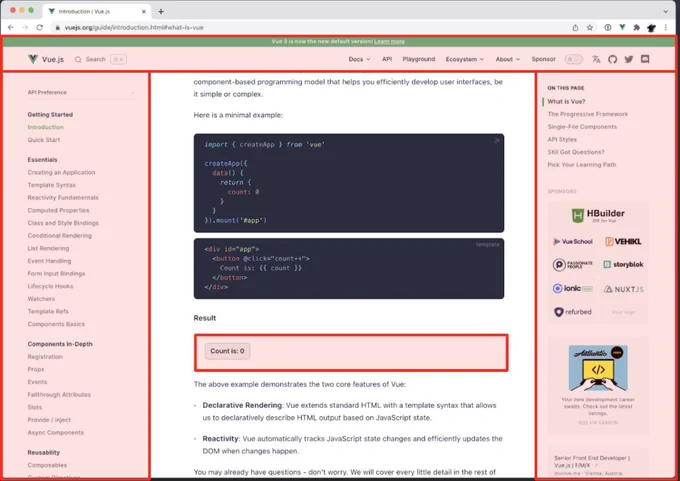Image resolution: width=680 pixels, height=481 pixels.
Task: Open the Twitter icon in navigation bar
Action: coord(628,59)
